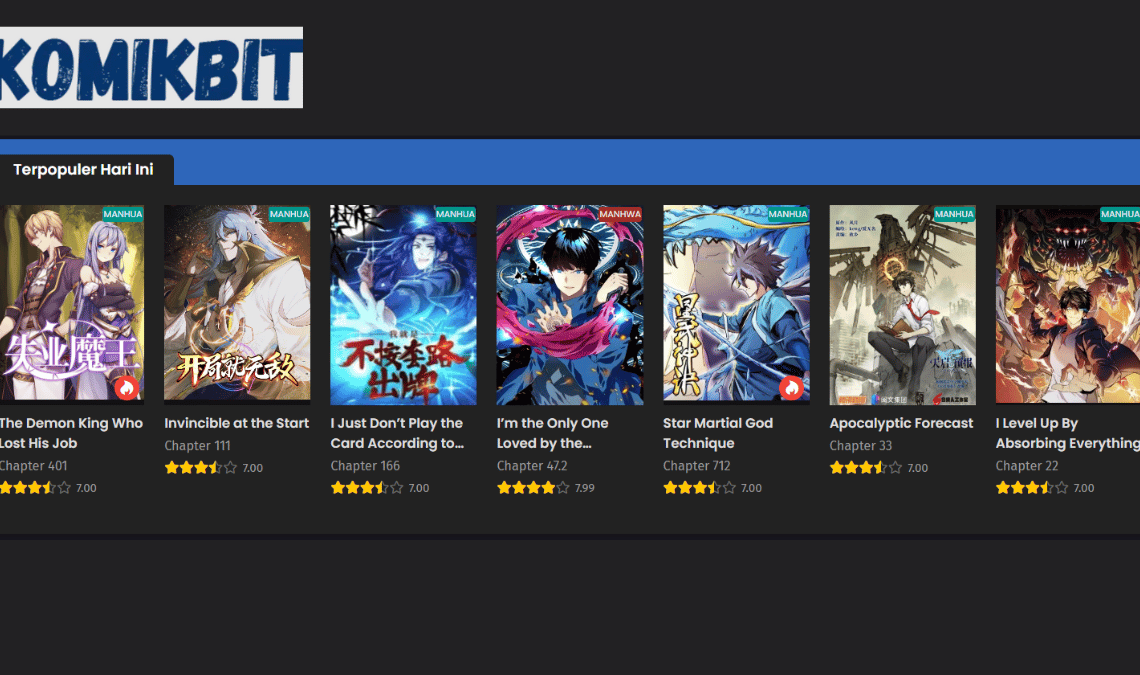Viewport: 1140px width, 675px height.
Task: Select the Terpopuler Hari Ini tab
Action: (84, 170)
